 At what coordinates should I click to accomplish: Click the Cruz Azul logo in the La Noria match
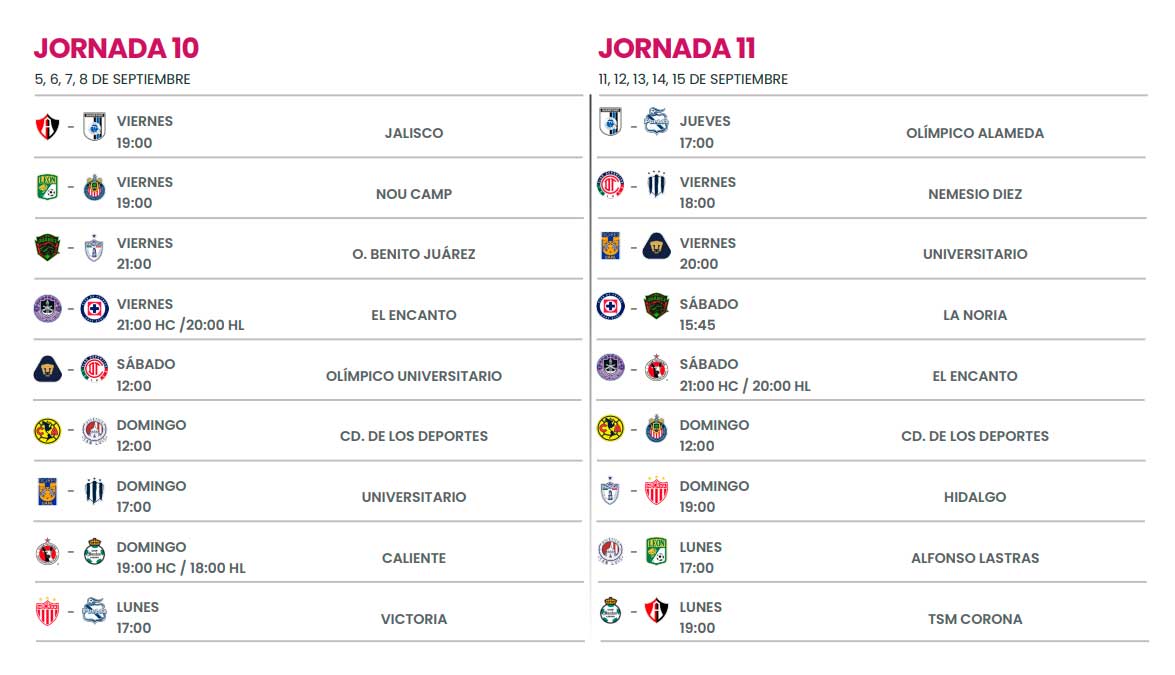coord(610,305)
